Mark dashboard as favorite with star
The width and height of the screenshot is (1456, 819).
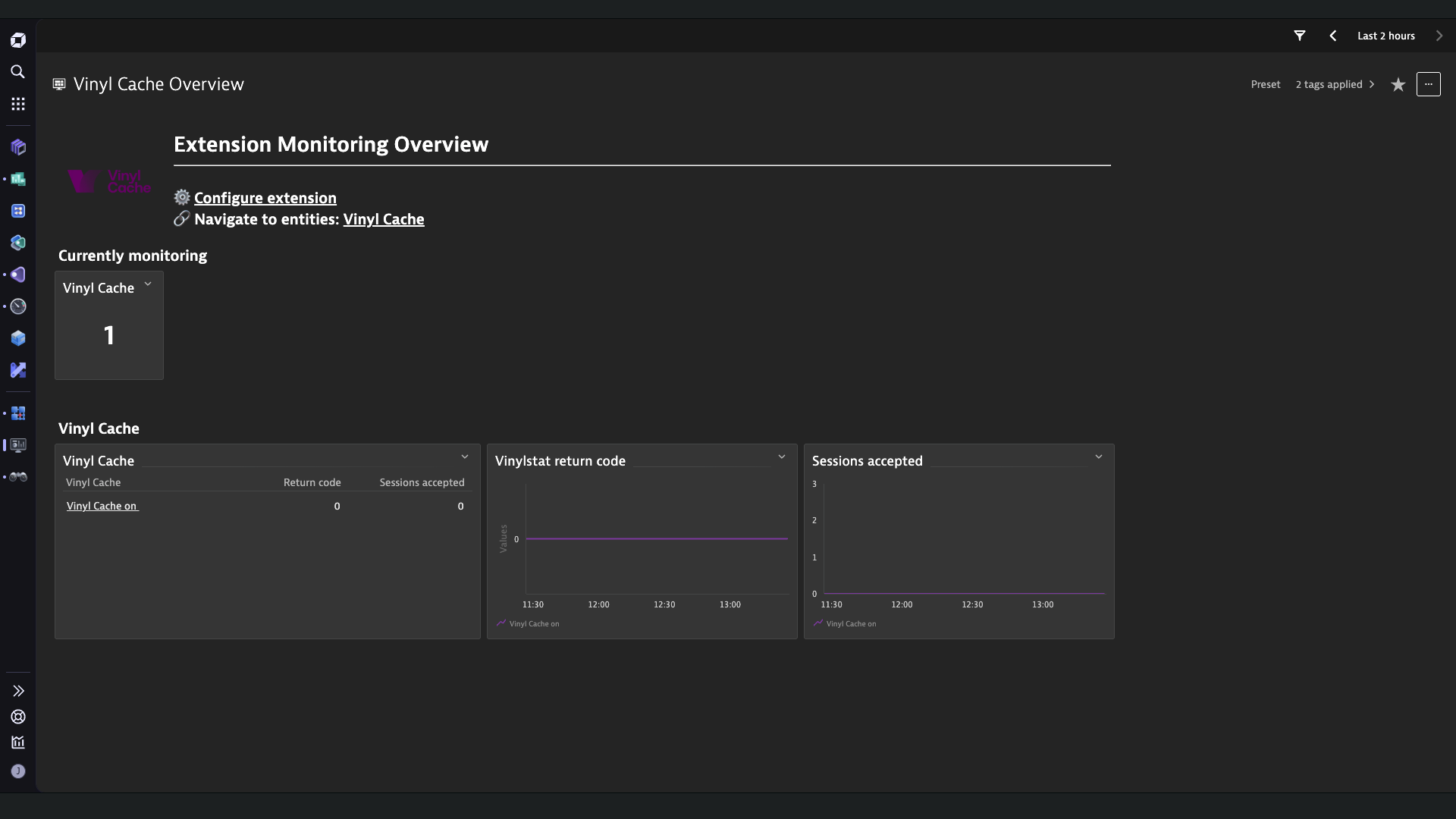(x=1398, y=84)
